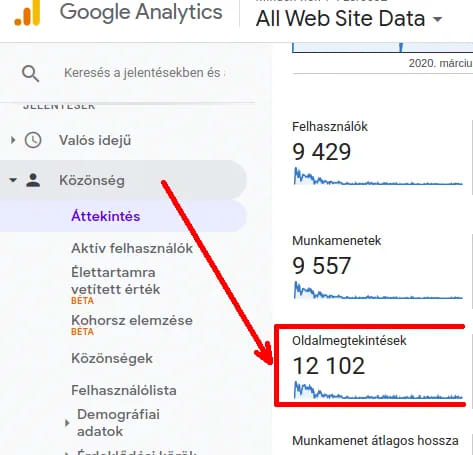
Task: Click the Felhasználók sparkline chart
Action: 378,177
